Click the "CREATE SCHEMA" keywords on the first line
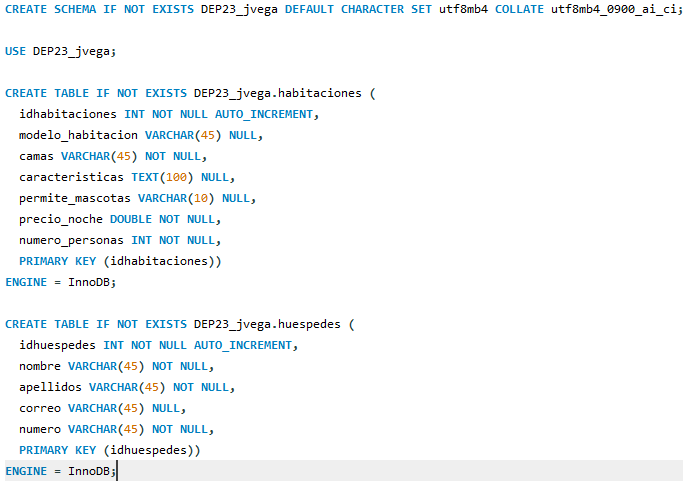 click(50, 9)
